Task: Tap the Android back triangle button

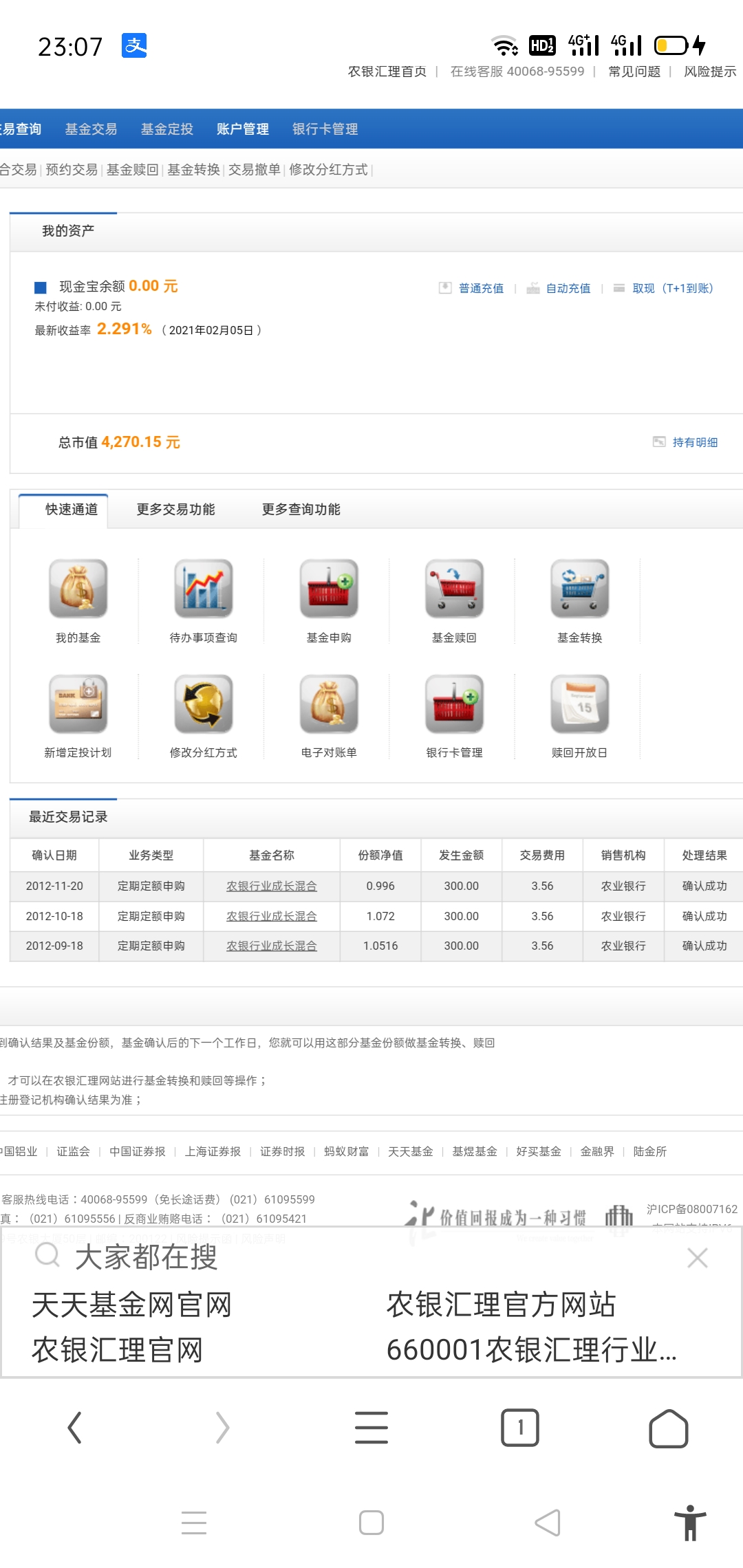Action: click(x=548, y=1523)
